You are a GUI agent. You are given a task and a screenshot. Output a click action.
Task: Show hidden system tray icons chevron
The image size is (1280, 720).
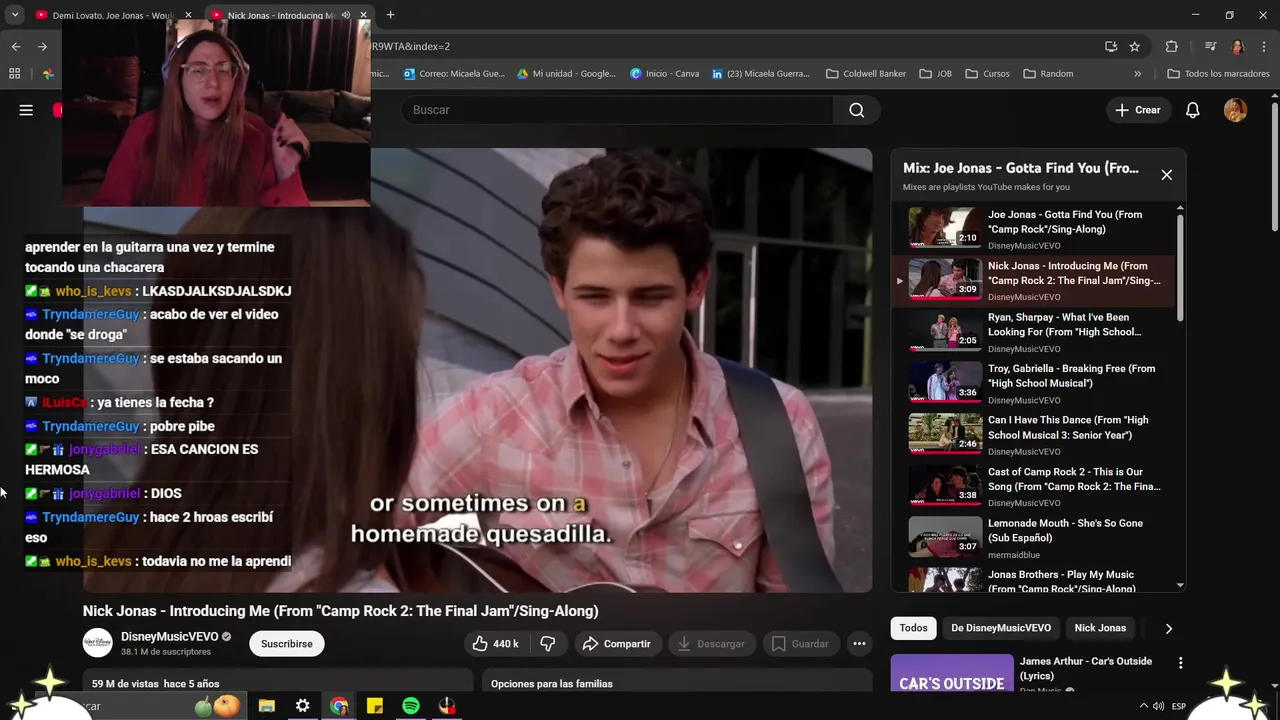coord(1144,706)
